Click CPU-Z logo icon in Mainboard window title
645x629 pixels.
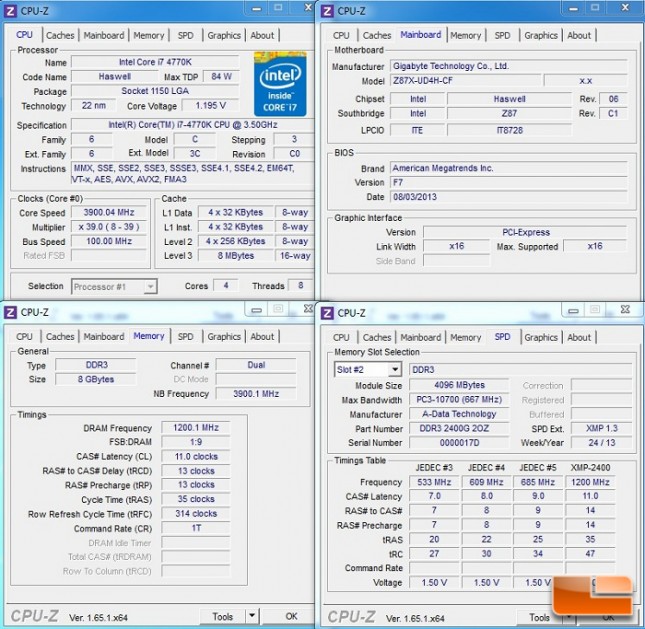click(x=327, y=11)
